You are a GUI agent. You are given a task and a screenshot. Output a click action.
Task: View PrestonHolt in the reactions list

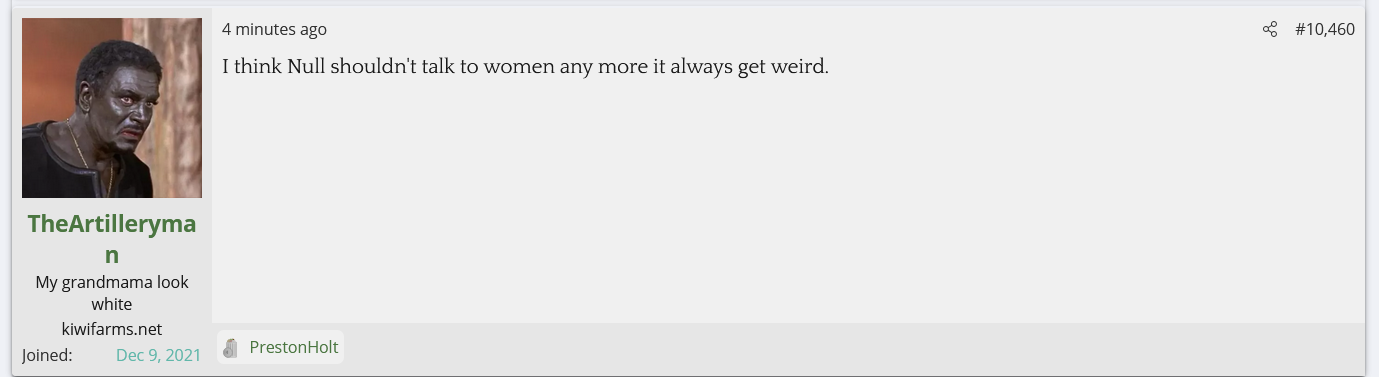tap(294, 347)
